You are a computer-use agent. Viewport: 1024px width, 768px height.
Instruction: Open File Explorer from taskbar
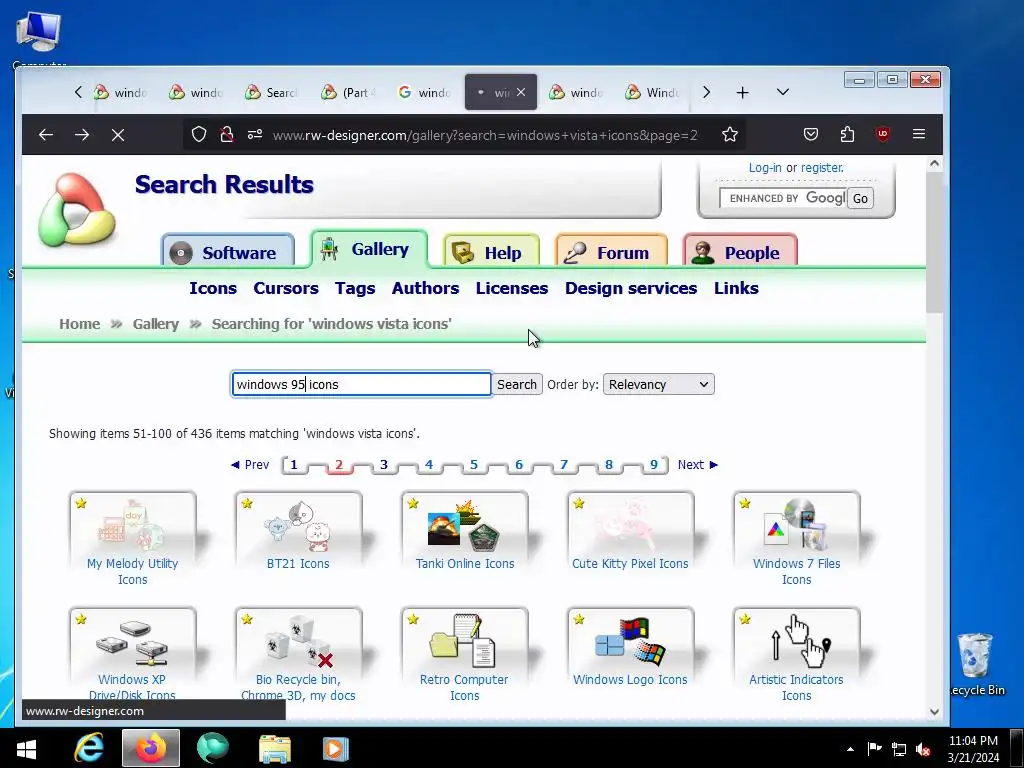275,748
